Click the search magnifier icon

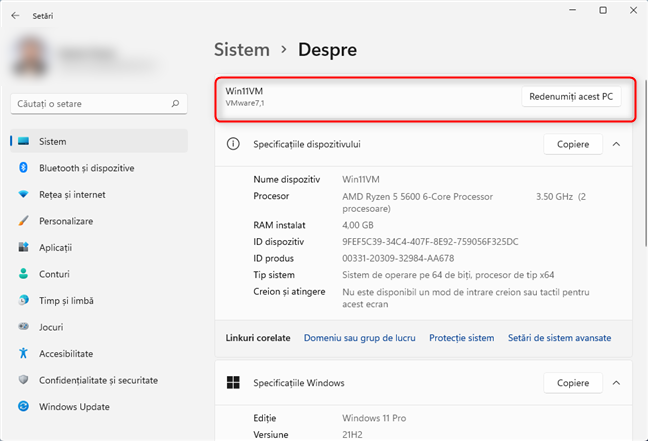pyautogui.click(x=175, y=103)
